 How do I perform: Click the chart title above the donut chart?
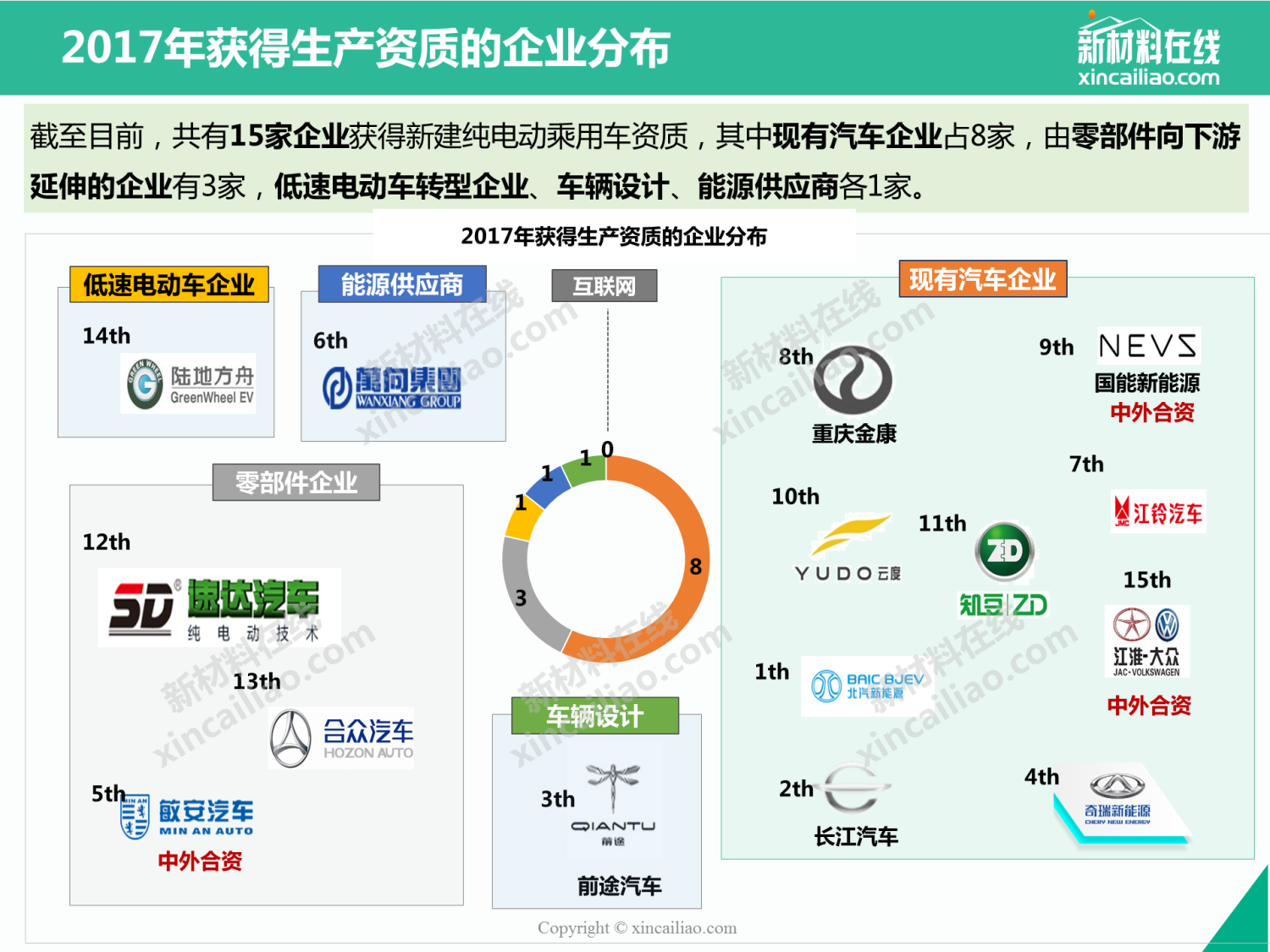(614, 236)
